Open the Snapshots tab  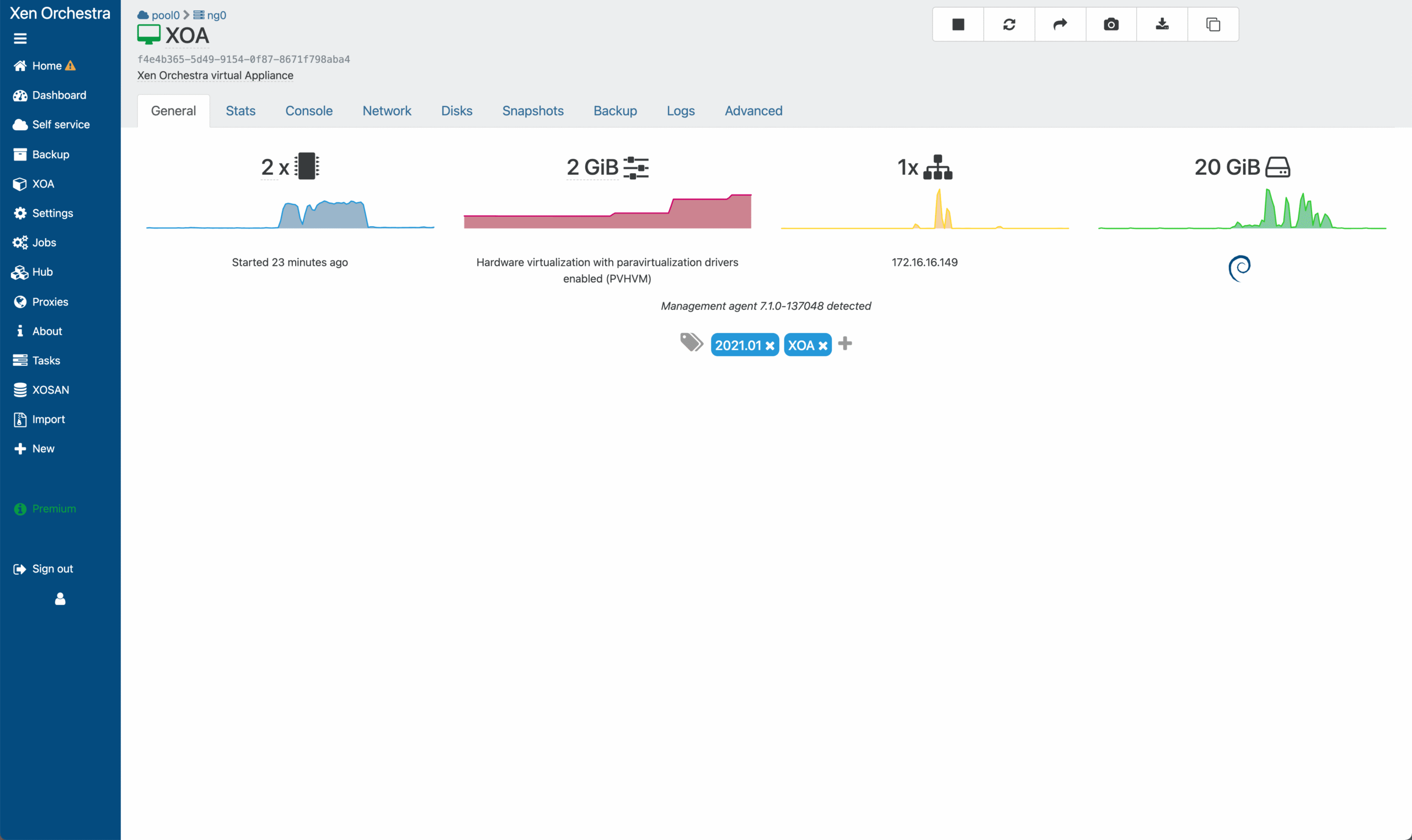click(x=533, y=111)
